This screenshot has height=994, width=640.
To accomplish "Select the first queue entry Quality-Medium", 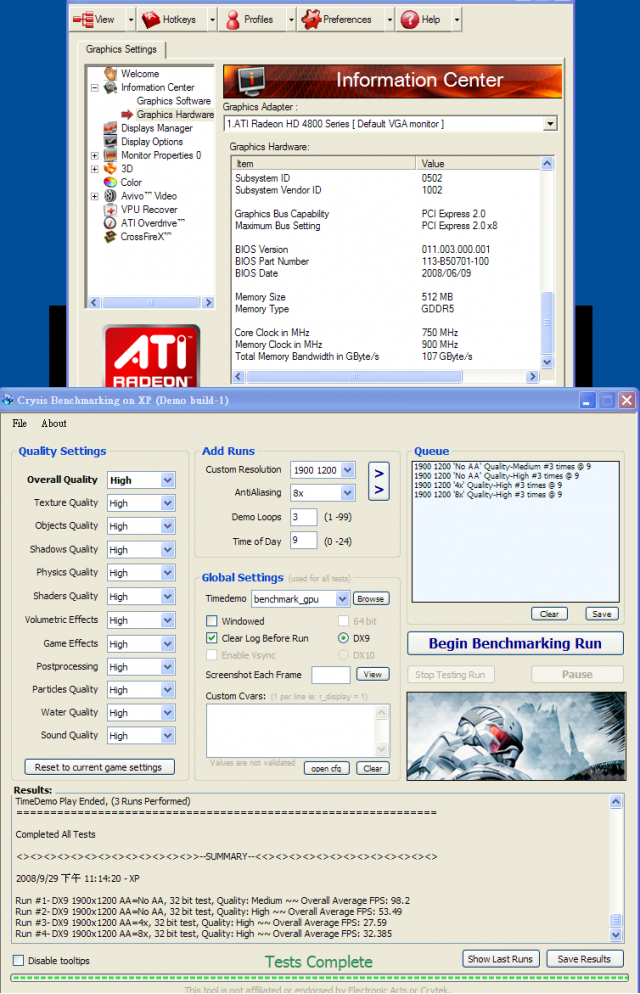I will (x=502, y=467).
